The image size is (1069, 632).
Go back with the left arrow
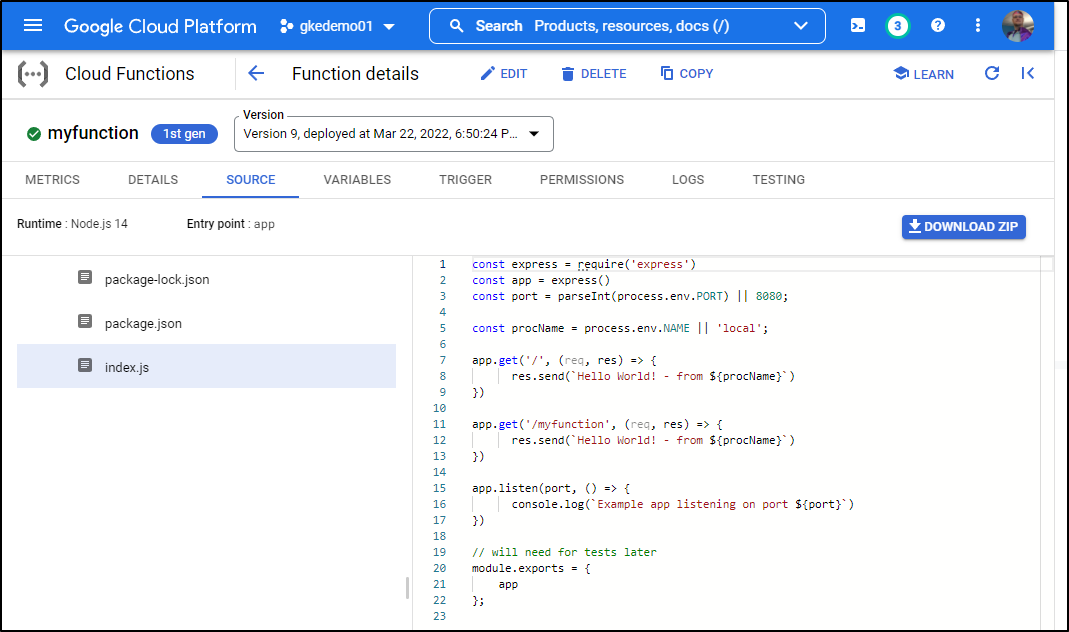(x=256, y=73)
